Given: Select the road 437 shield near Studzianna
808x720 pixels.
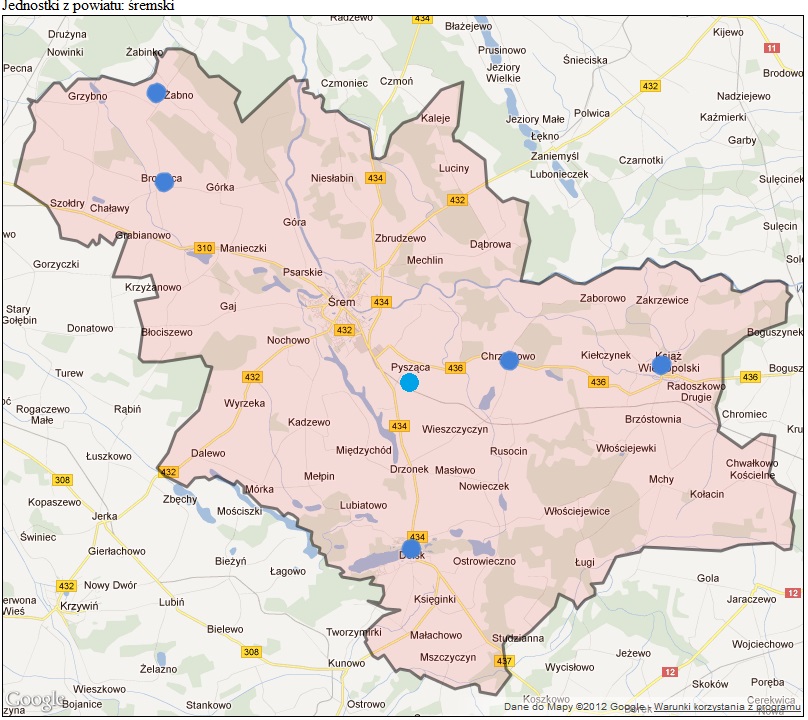Looking at the screenshot, I should [x=504, y=661].
